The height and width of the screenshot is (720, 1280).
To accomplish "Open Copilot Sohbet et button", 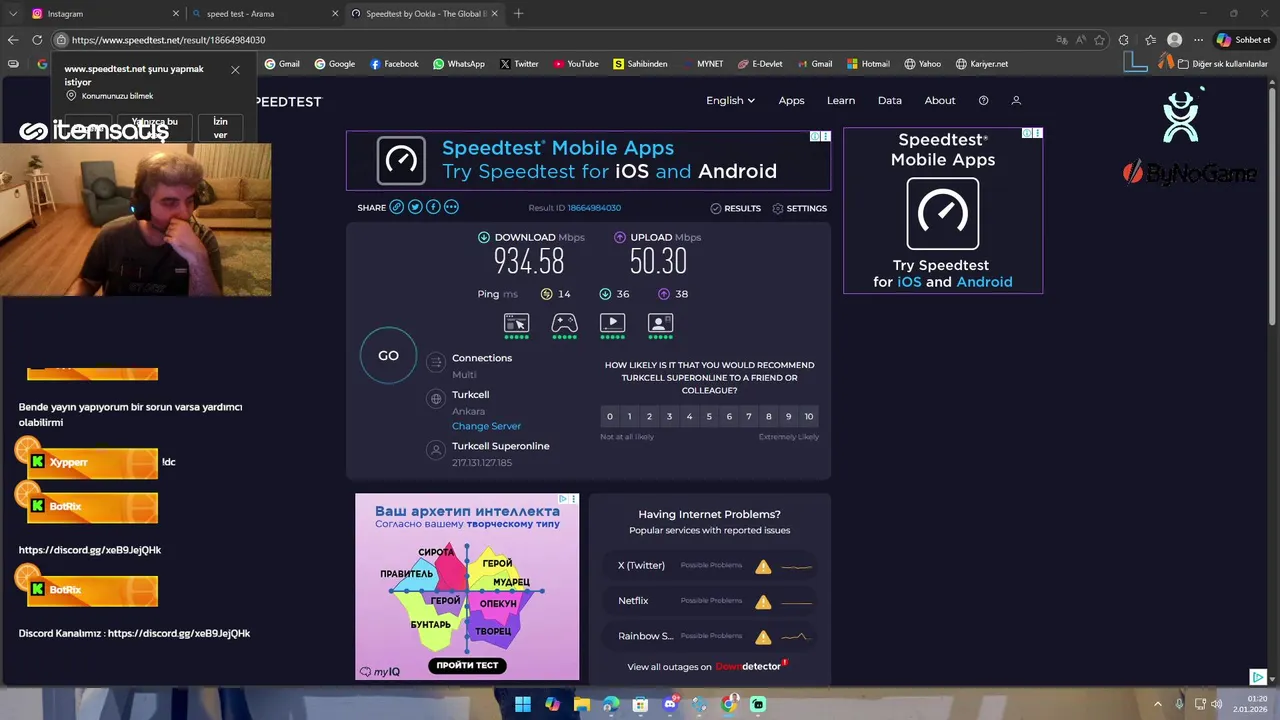I will click(1243, 40).
